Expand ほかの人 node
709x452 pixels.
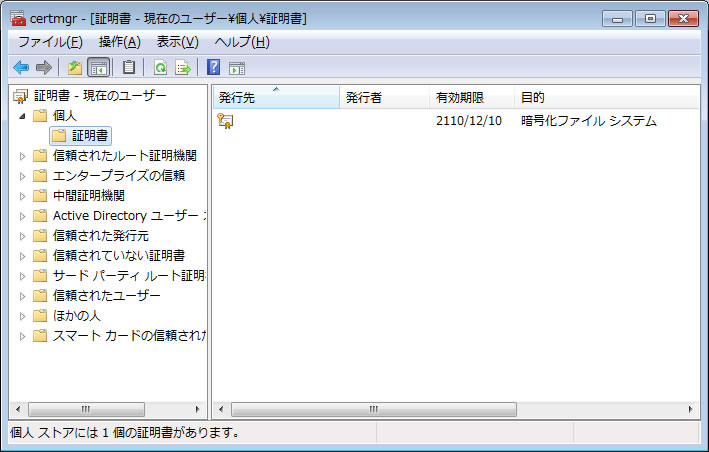(22, 316)
